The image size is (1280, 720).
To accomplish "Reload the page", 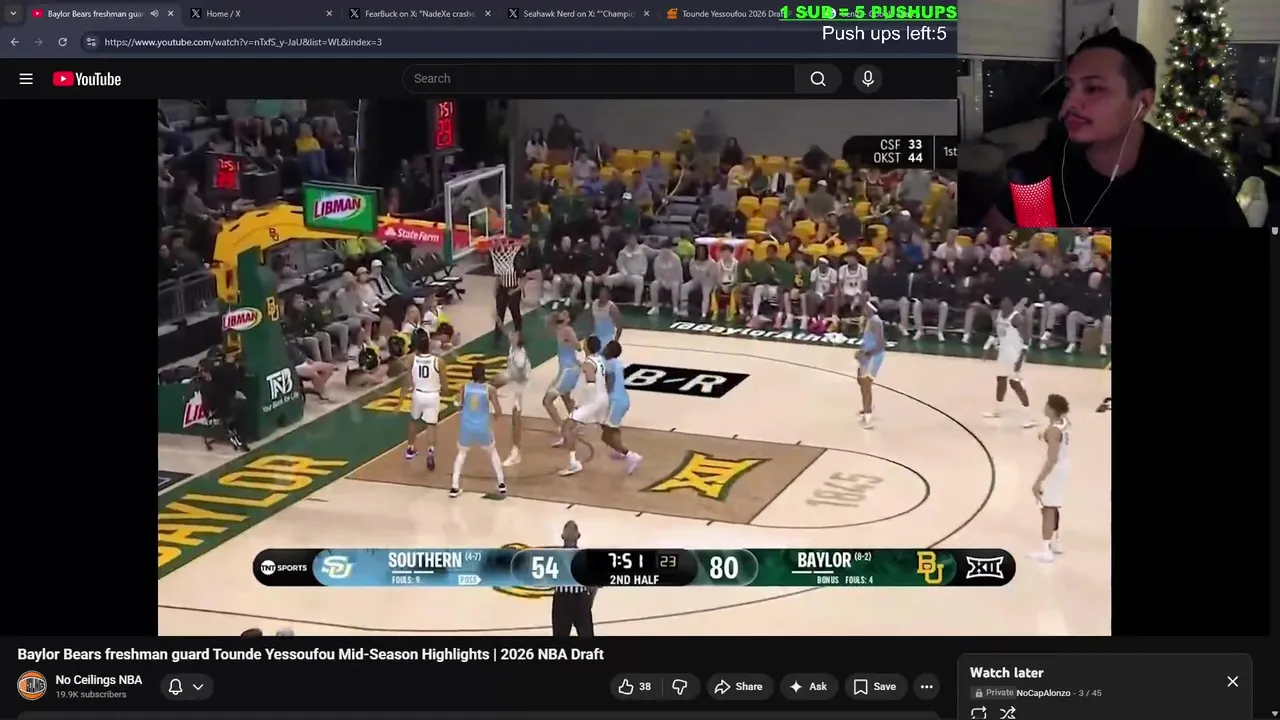I will pos(62,42).
